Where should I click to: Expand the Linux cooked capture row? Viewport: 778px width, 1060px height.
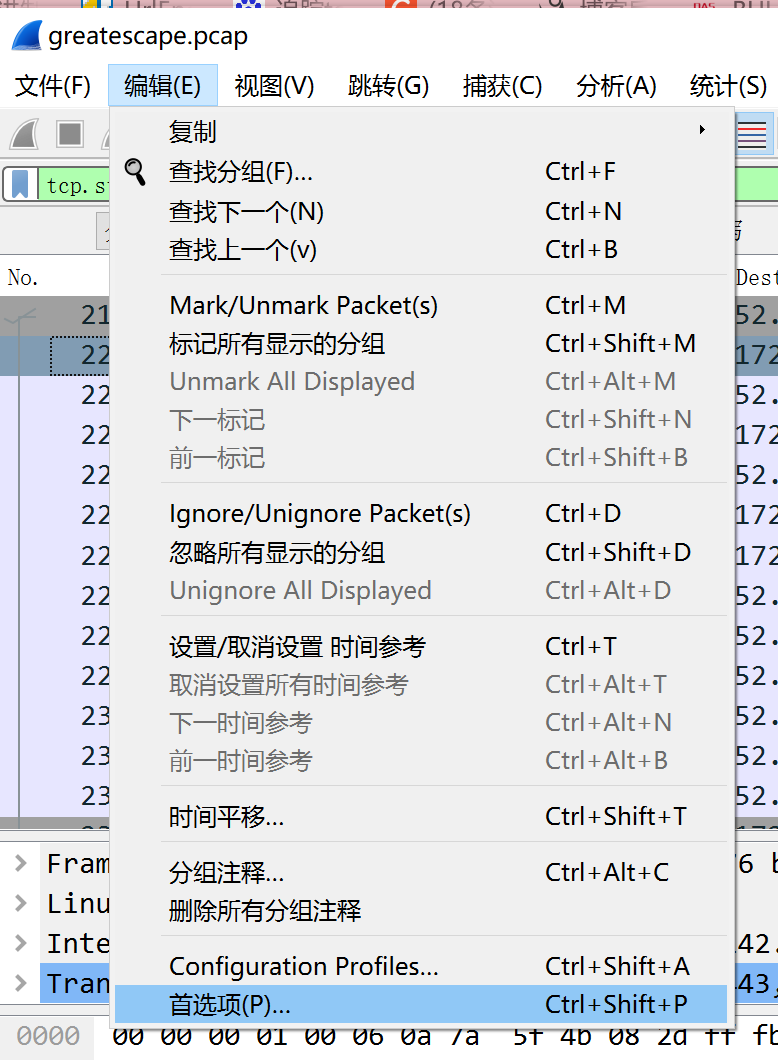[21, 903]
